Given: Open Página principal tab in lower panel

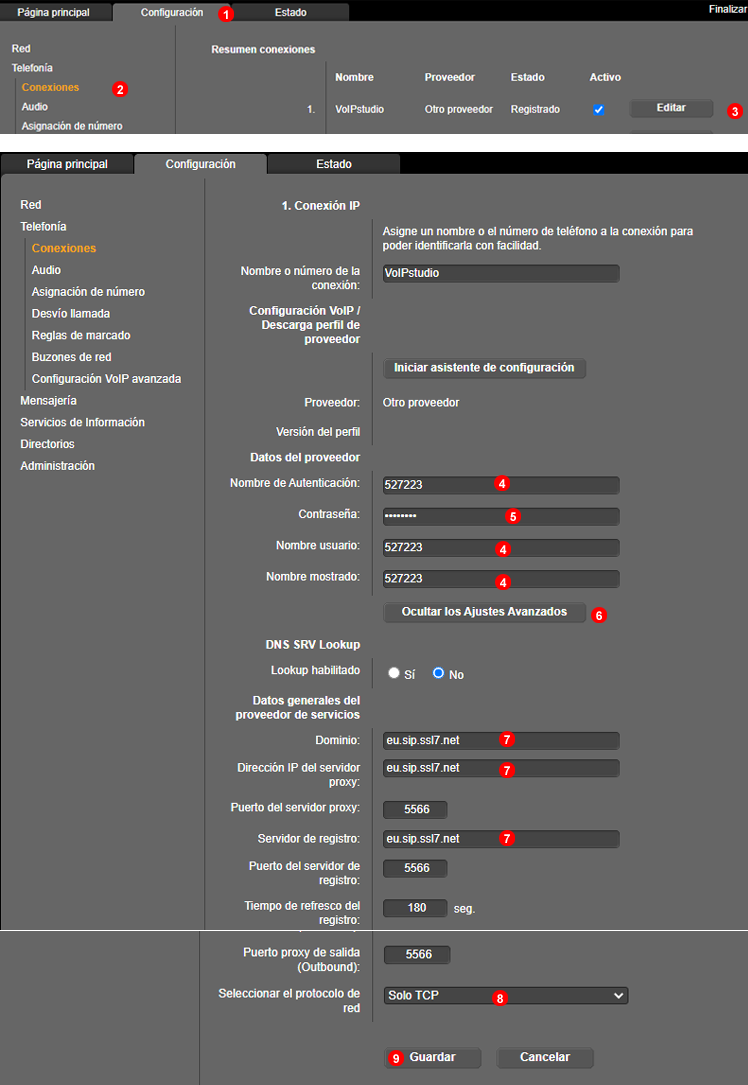Looking at the screenshot, I should pos(67,164).
